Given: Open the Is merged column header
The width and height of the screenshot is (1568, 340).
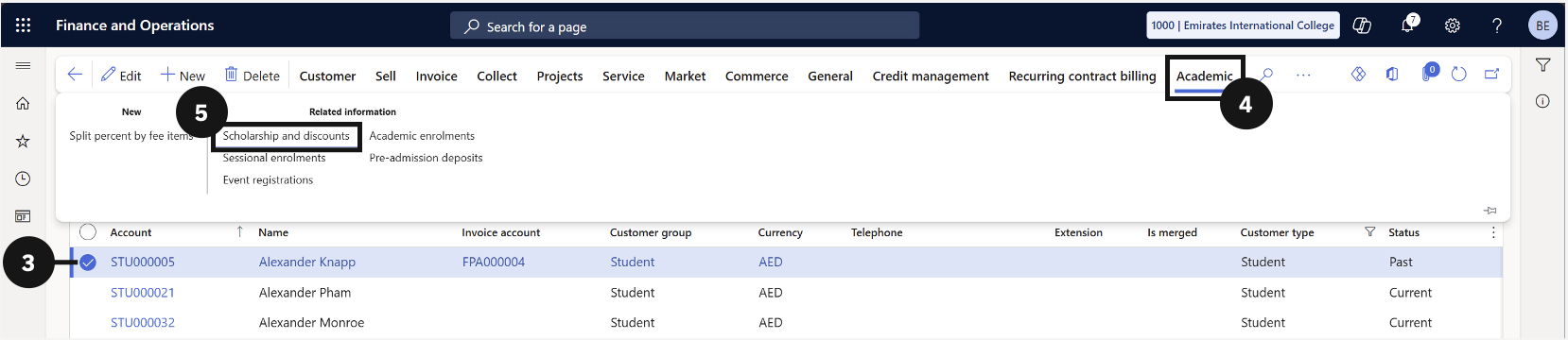Looking at the screenshot, I should [x=1172, y=232].
